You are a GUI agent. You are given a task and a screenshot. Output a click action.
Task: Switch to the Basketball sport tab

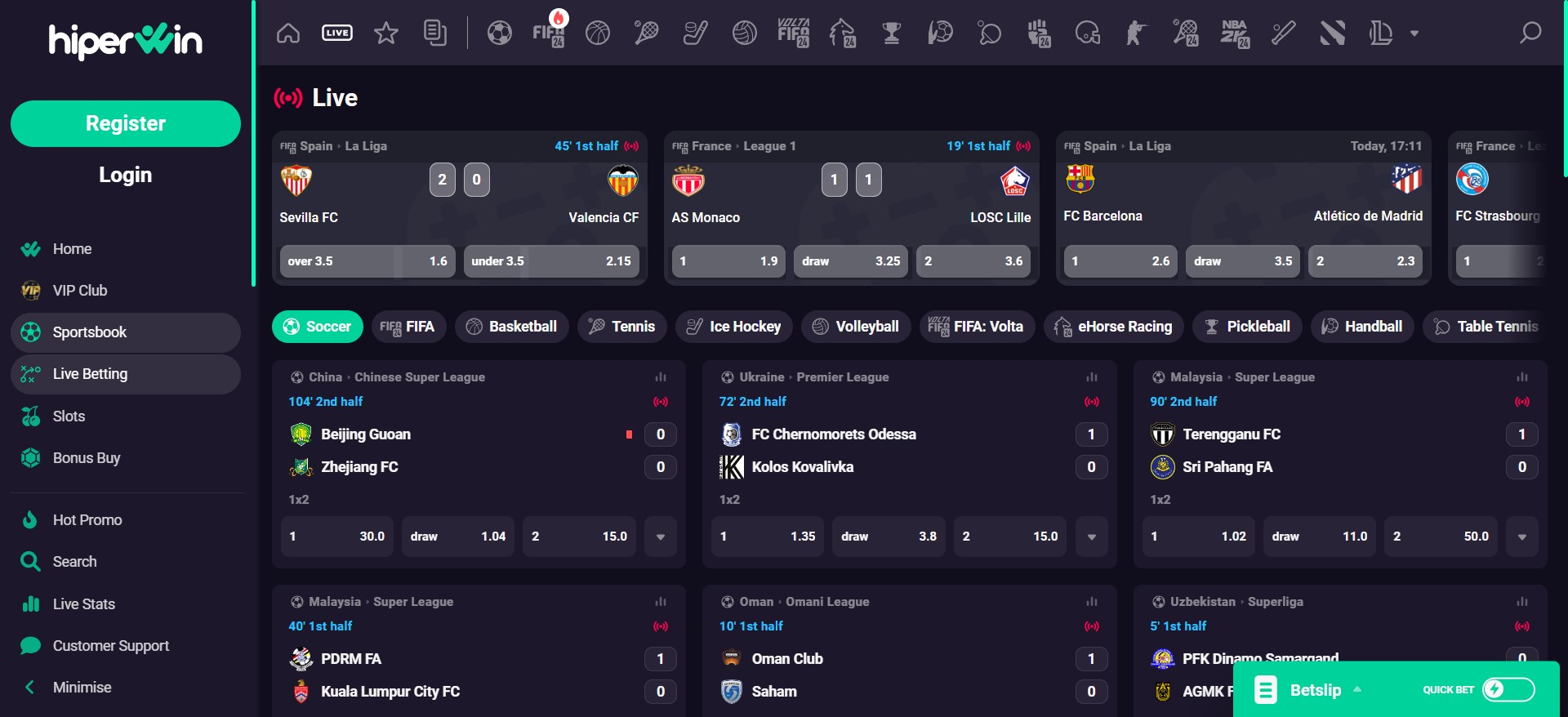tap(512, 327)
